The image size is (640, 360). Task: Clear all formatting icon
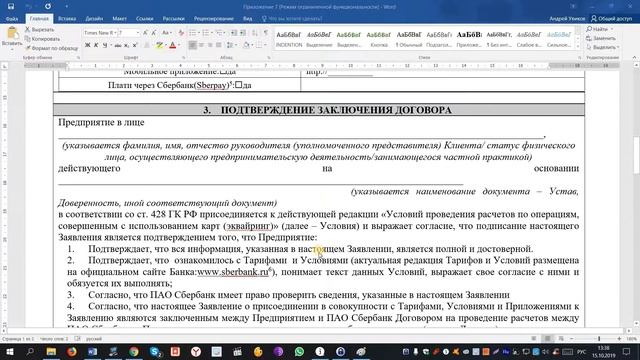[181, 33]
